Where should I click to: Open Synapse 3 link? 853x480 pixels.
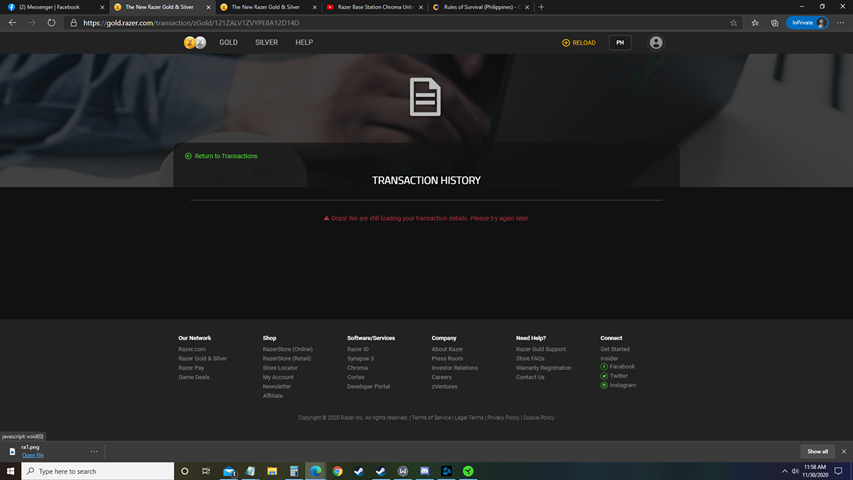click(360, 359)
